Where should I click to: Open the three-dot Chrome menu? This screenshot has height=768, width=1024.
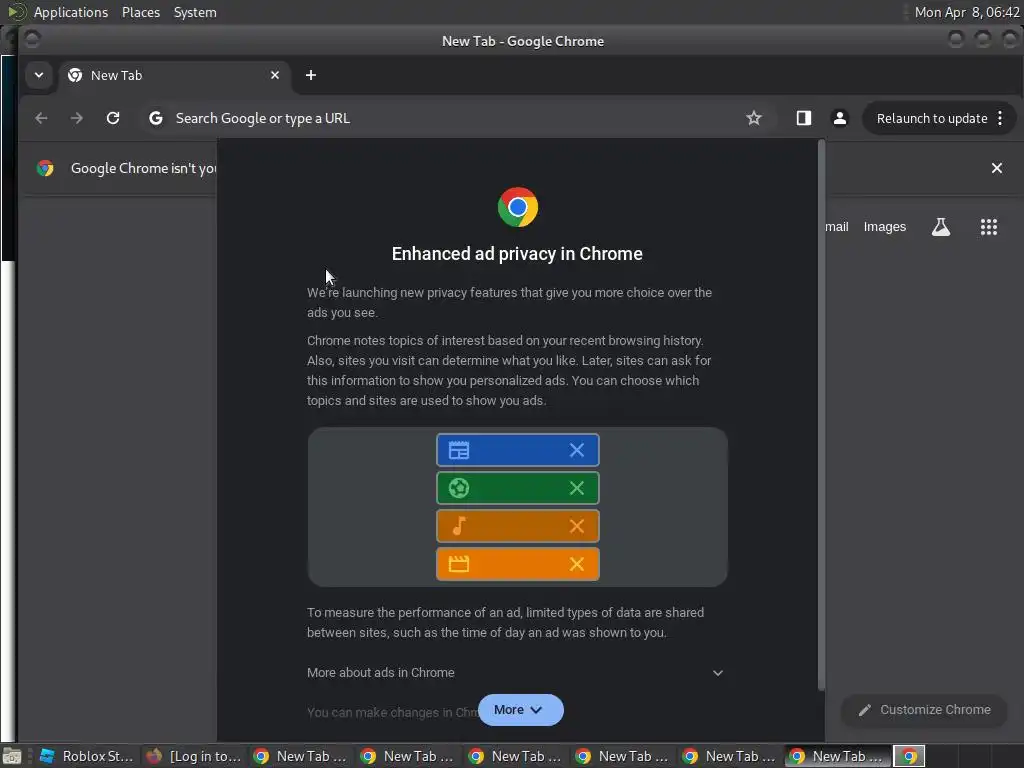(1000, 118)
